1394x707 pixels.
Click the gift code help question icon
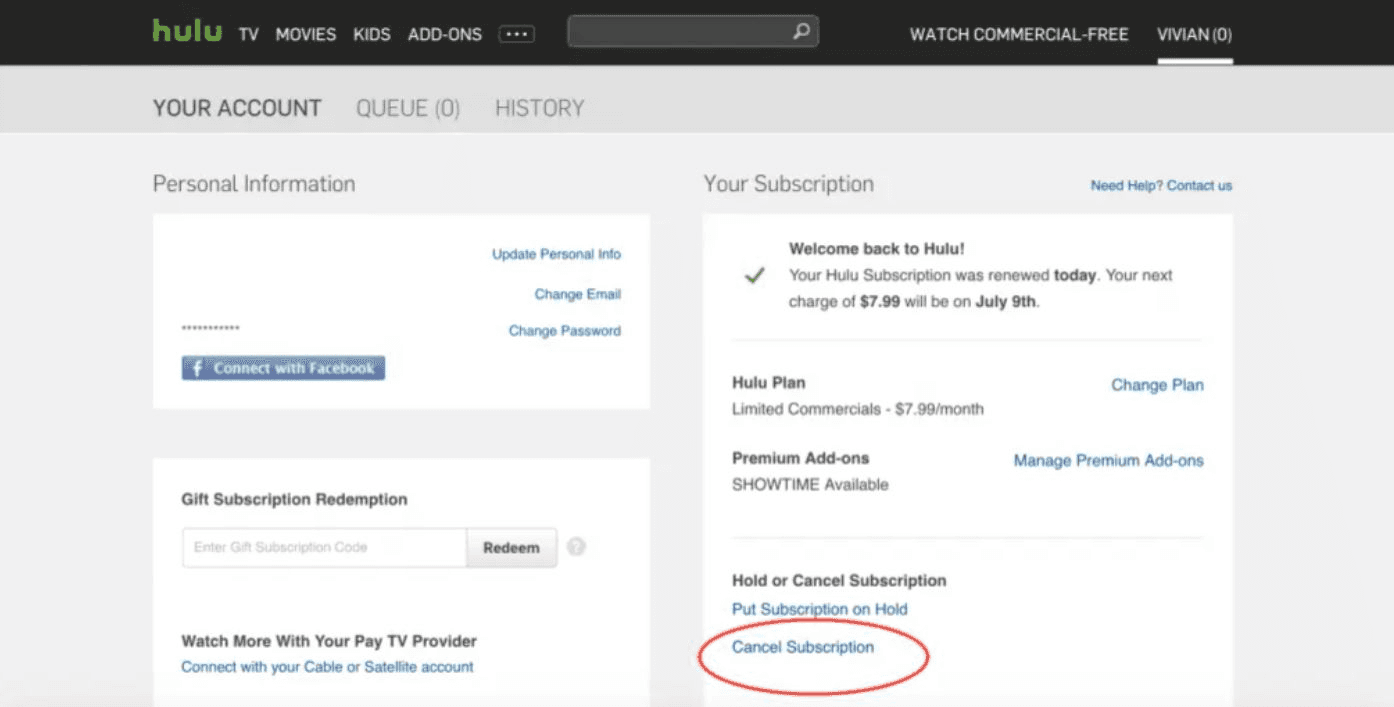click(576, 547)
